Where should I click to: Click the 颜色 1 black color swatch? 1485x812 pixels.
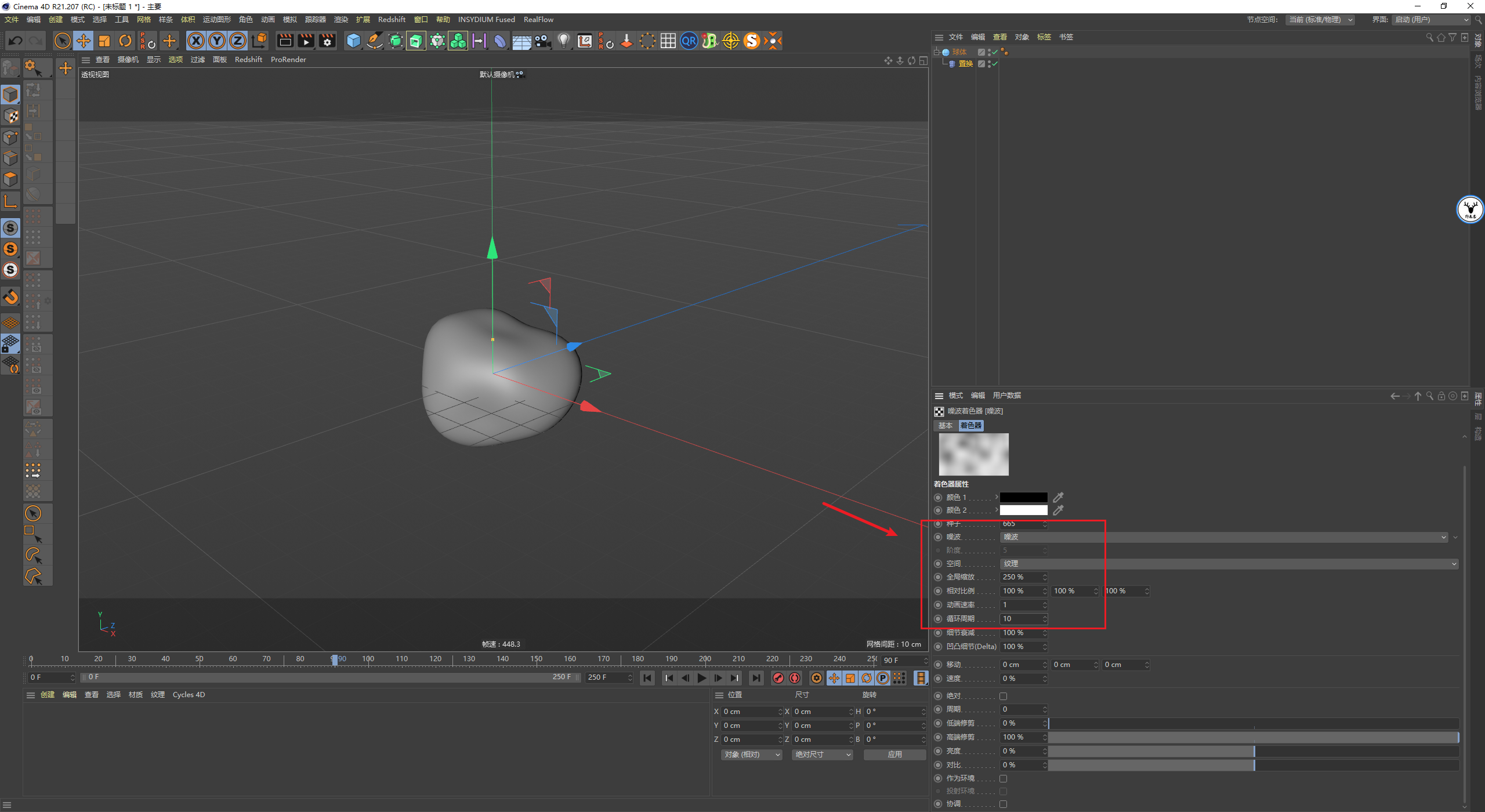(x=1023, y=498)
